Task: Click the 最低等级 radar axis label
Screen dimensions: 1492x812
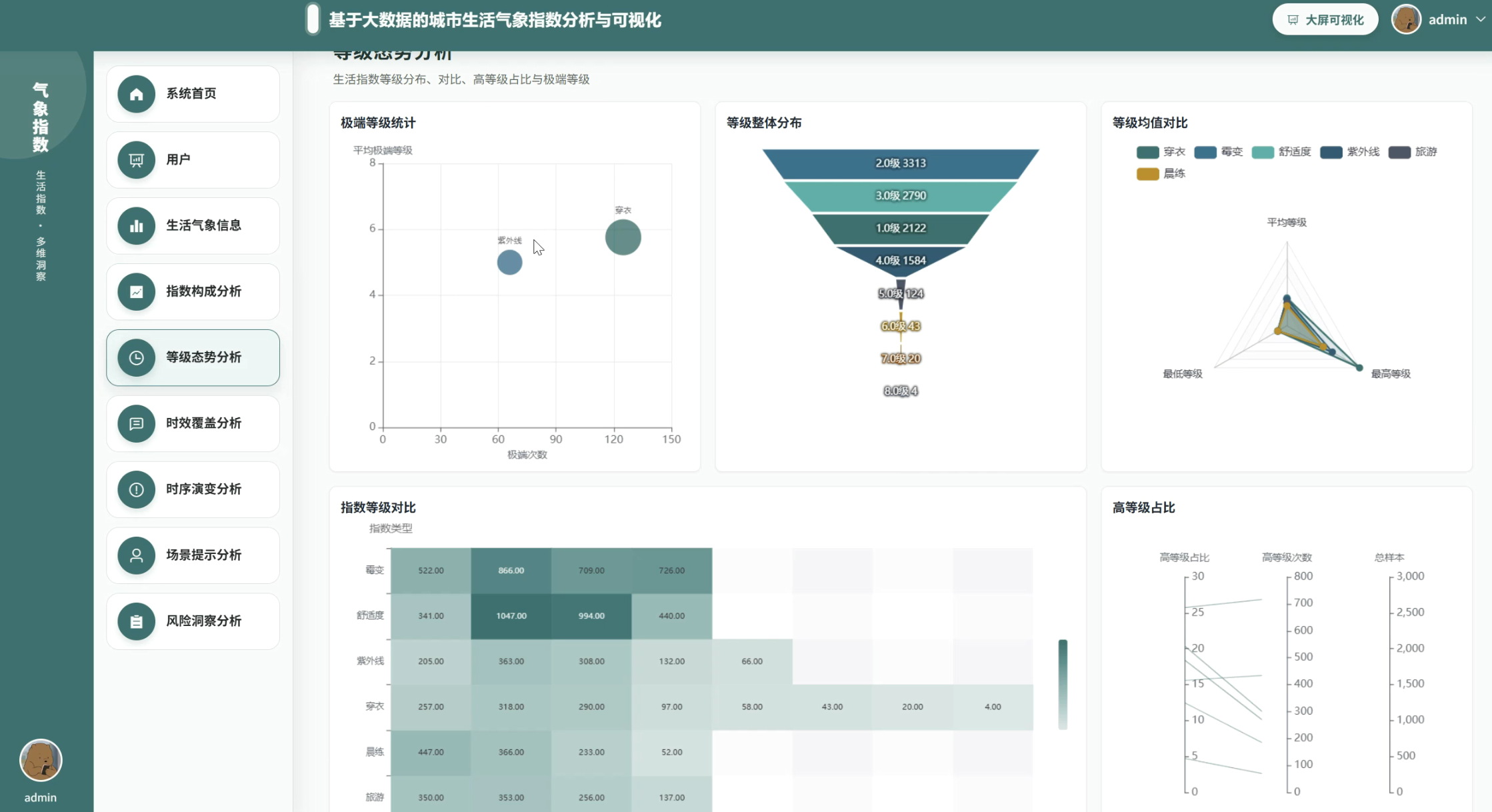Action: (1183, 374)
